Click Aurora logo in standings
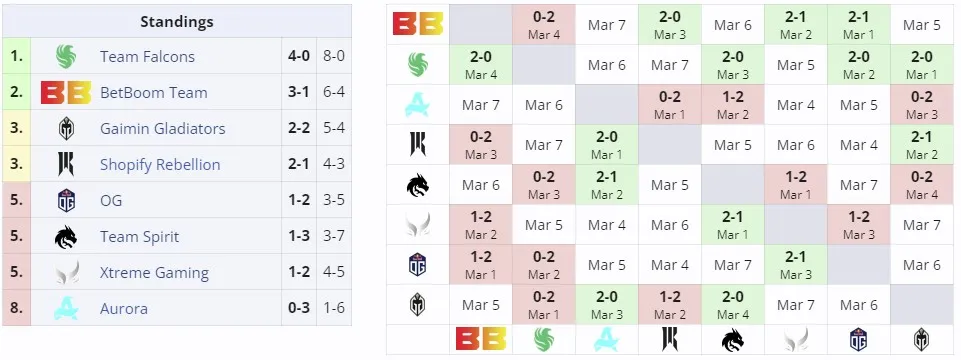Image resolution: width=961 pixels, height=360 pixels. tap(66, 308)
